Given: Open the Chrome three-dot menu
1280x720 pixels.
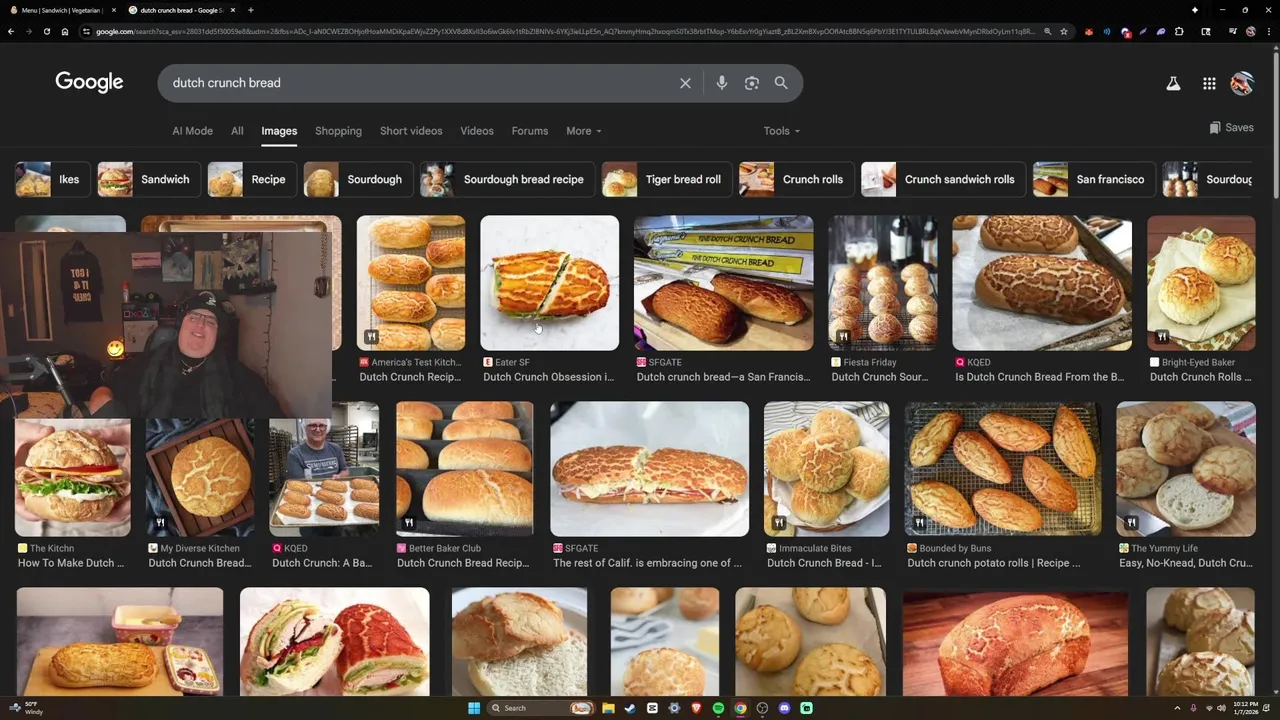Looking at the screenshot, I should [x=1269, y=31].
